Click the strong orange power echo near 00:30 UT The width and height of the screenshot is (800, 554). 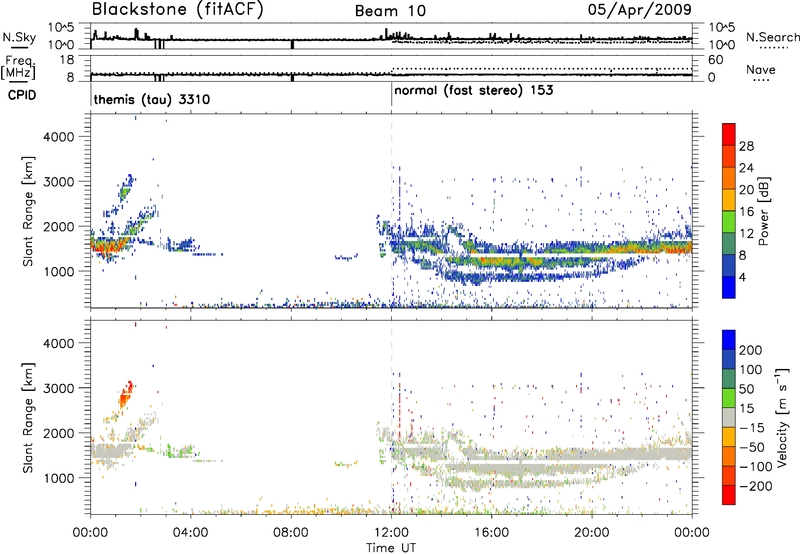[108, 247]
